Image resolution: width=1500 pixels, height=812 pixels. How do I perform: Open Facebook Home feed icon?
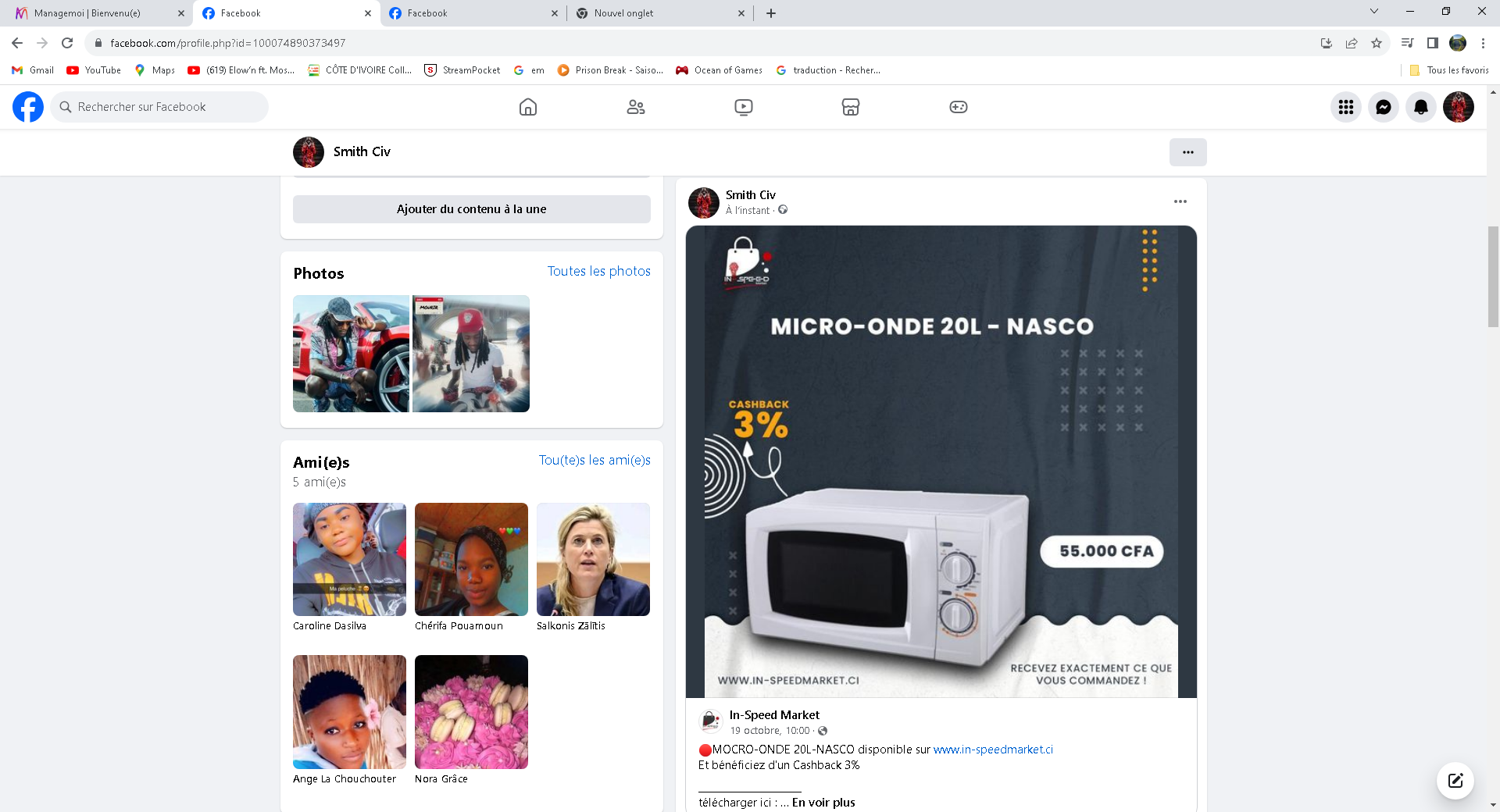528,107
